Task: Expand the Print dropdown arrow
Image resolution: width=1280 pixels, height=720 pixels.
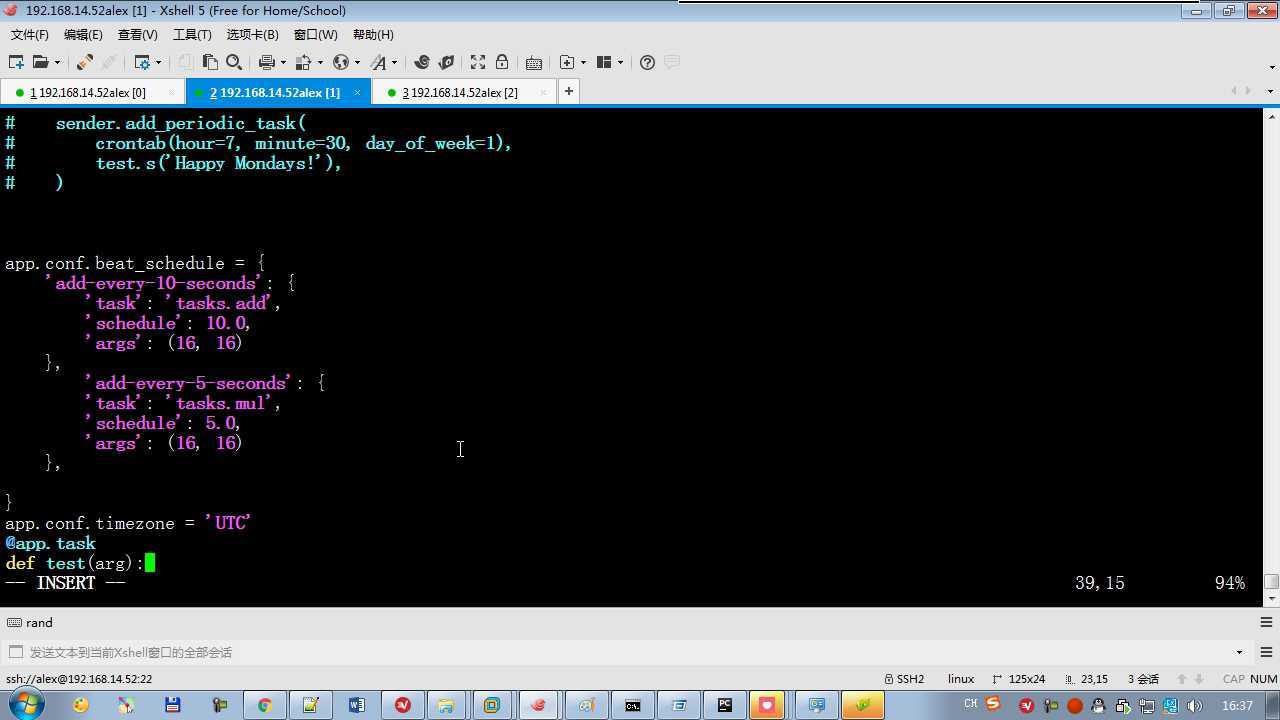Action: [283, 62]
